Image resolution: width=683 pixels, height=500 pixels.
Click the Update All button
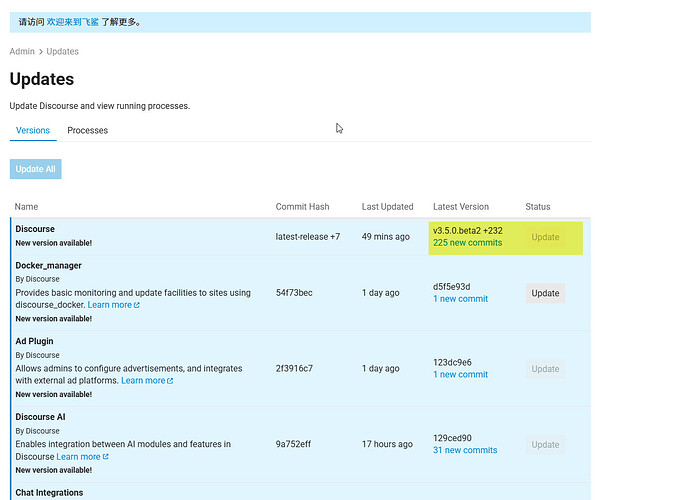click(36, 169)
